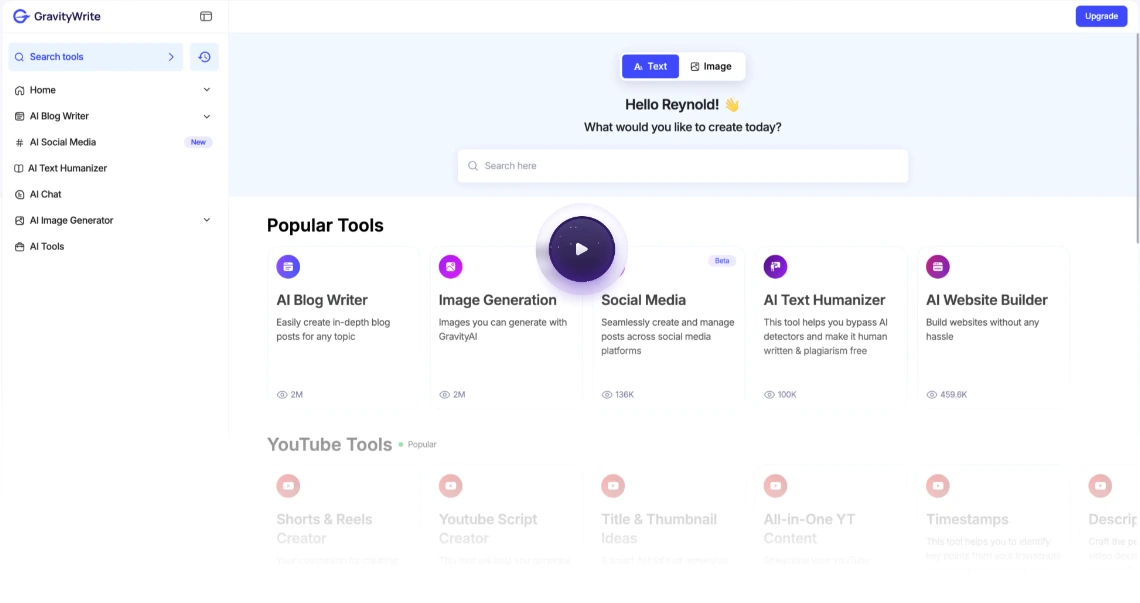Image resolution: width=1140 pixels, height=603 pixels.
Task: Click the AI Text Humanizer sidebar icon
Action: [19, 168]
